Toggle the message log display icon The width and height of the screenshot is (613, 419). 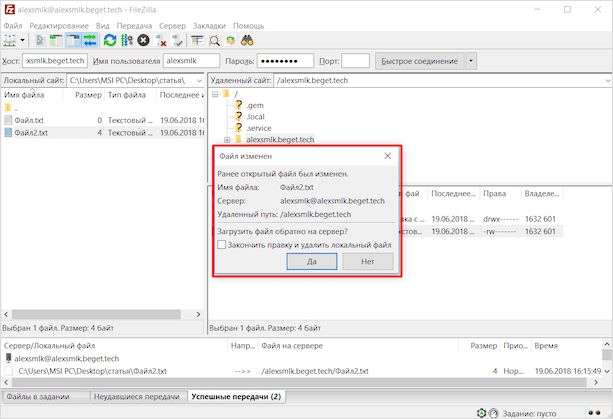(x=40, y=41)
